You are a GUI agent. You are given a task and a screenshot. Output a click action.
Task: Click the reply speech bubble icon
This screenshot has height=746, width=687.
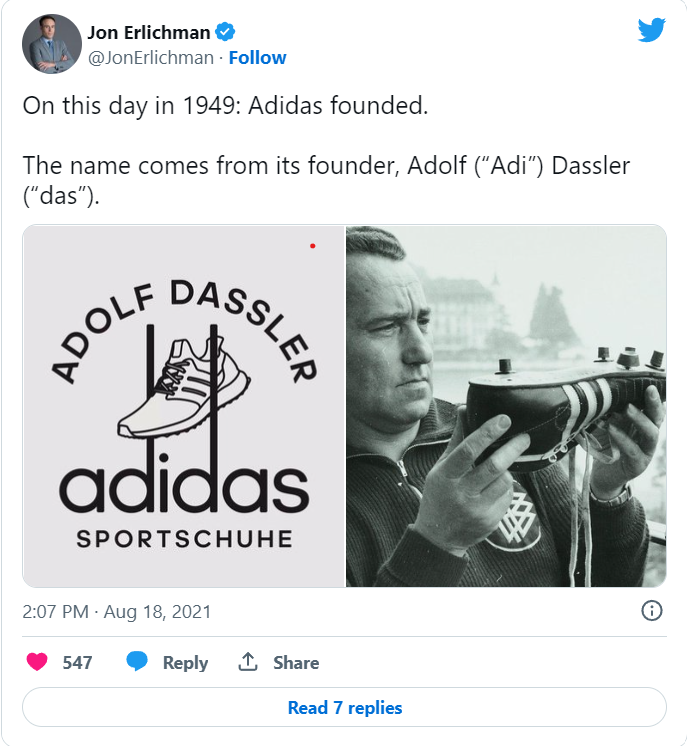point(138,662)
